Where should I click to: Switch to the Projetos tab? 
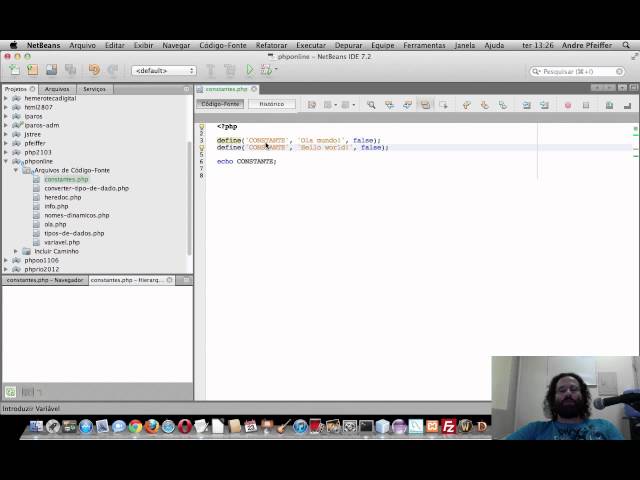(x=16, y=89)
